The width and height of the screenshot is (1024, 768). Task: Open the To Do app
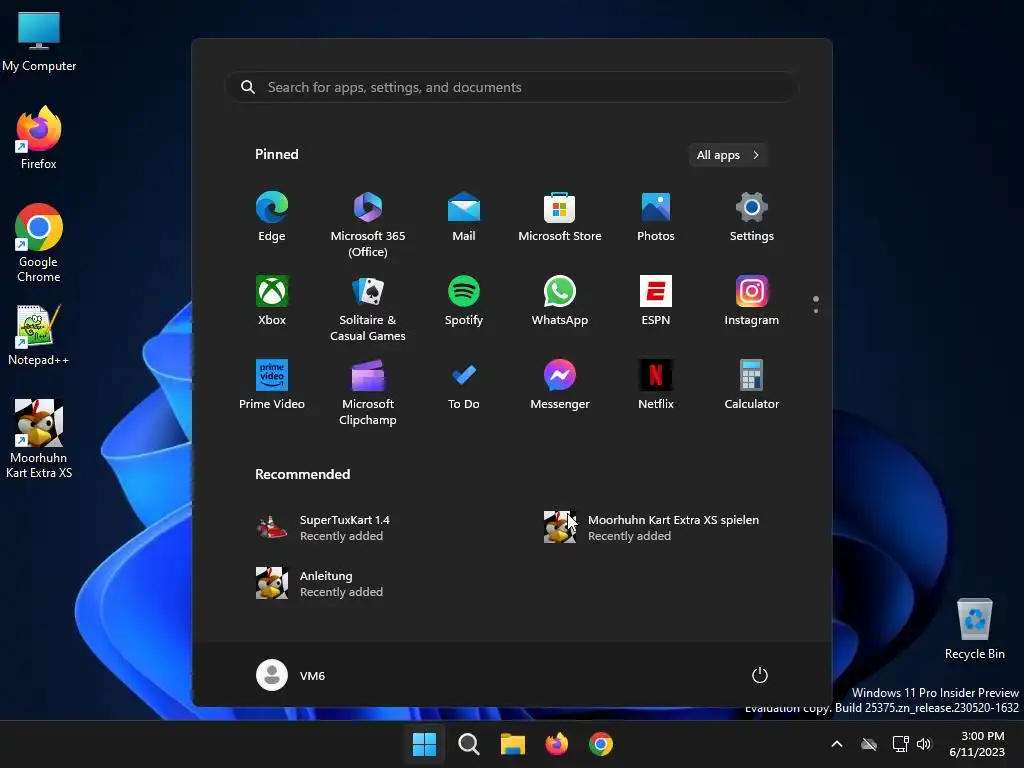(464, 385)
